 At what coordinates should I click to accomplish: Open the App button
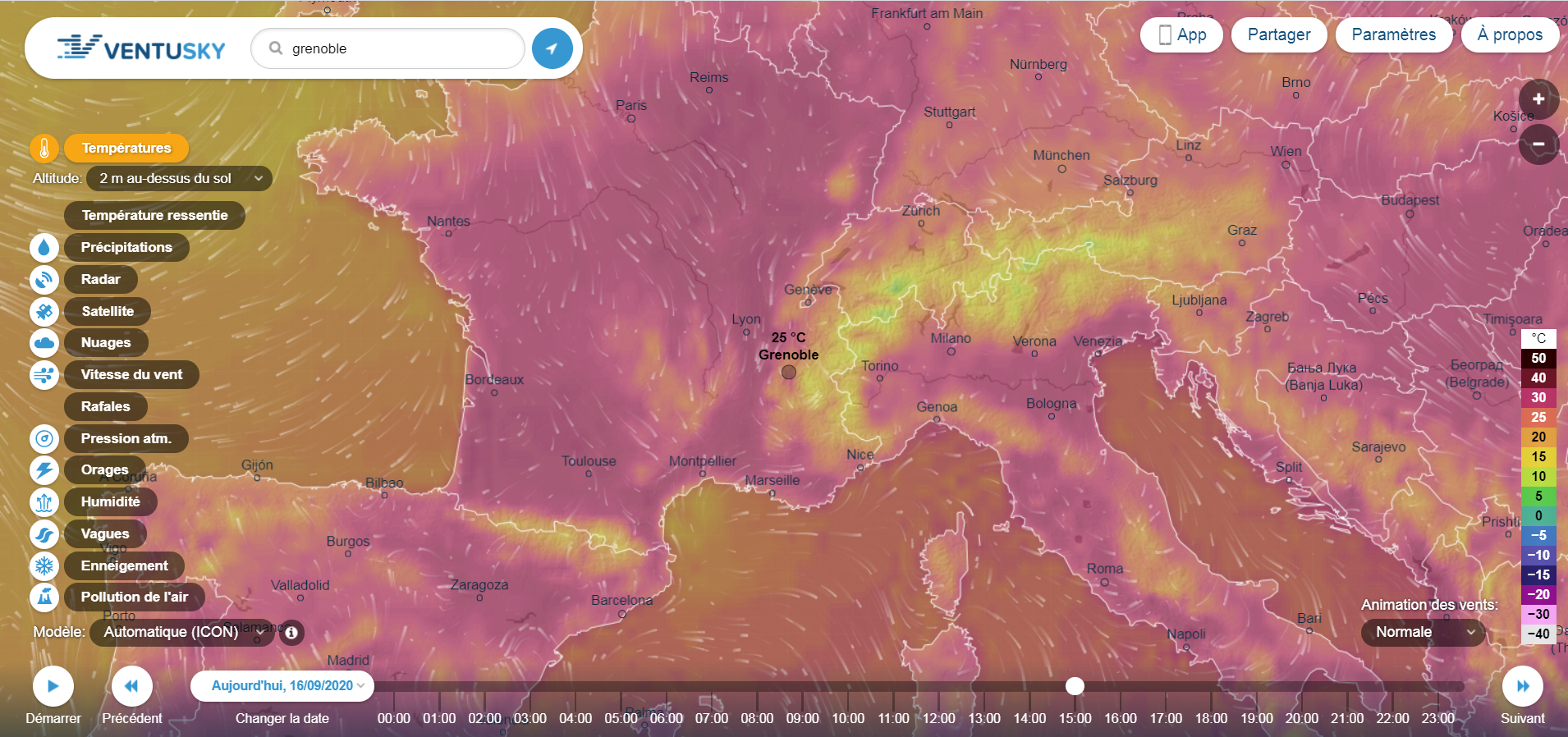click(x=1182, y=34)
